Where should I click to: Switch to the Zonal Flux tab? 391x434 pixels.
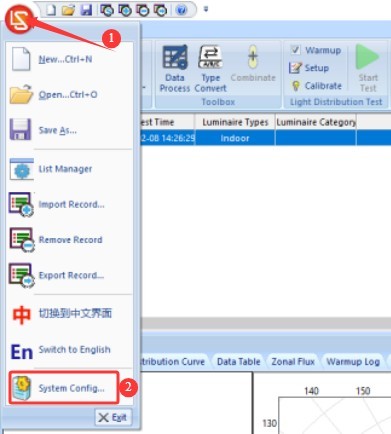pyautogui.click(x=293, y=362)
